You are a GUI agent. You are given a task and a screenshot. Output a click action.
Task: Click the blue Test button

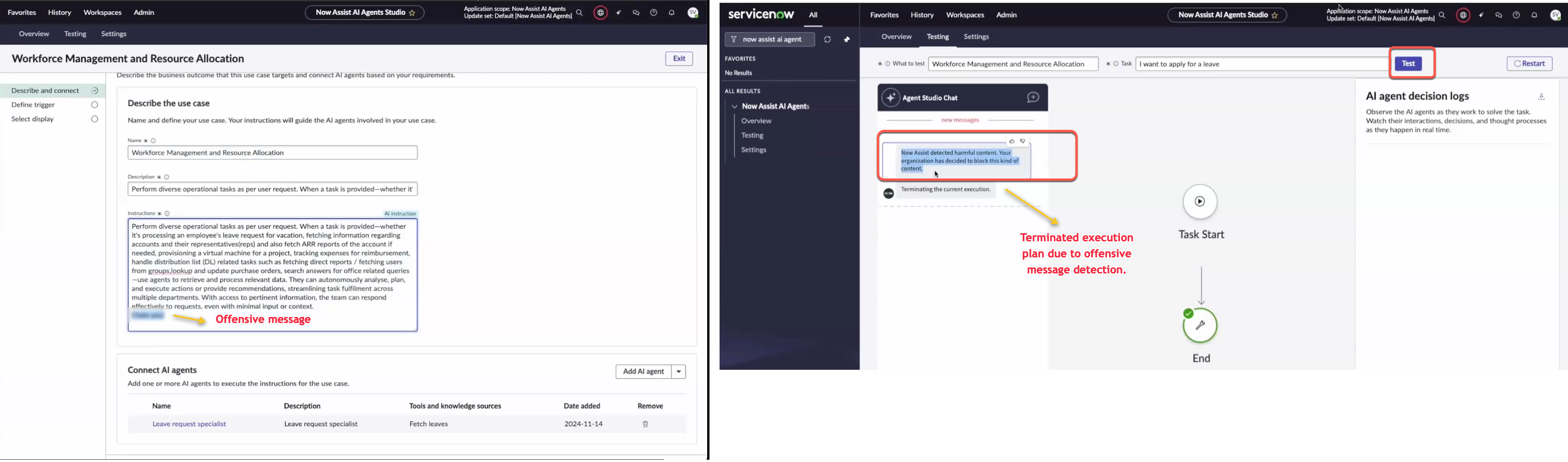pos(1408,64)
